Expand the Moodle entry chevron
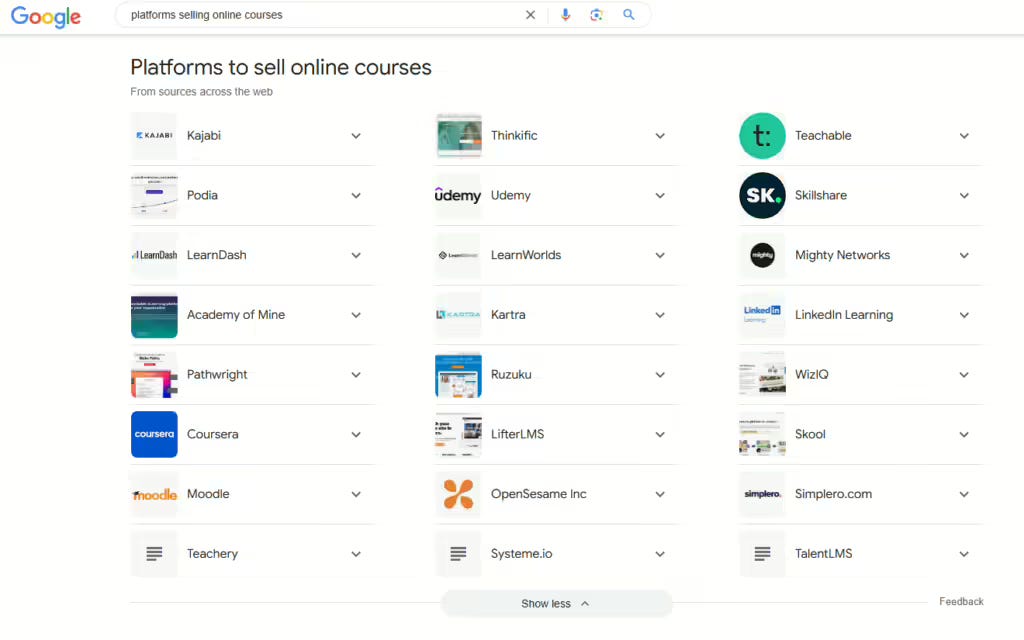This screenshot has height=640, width=1024. tap(356, 494)
